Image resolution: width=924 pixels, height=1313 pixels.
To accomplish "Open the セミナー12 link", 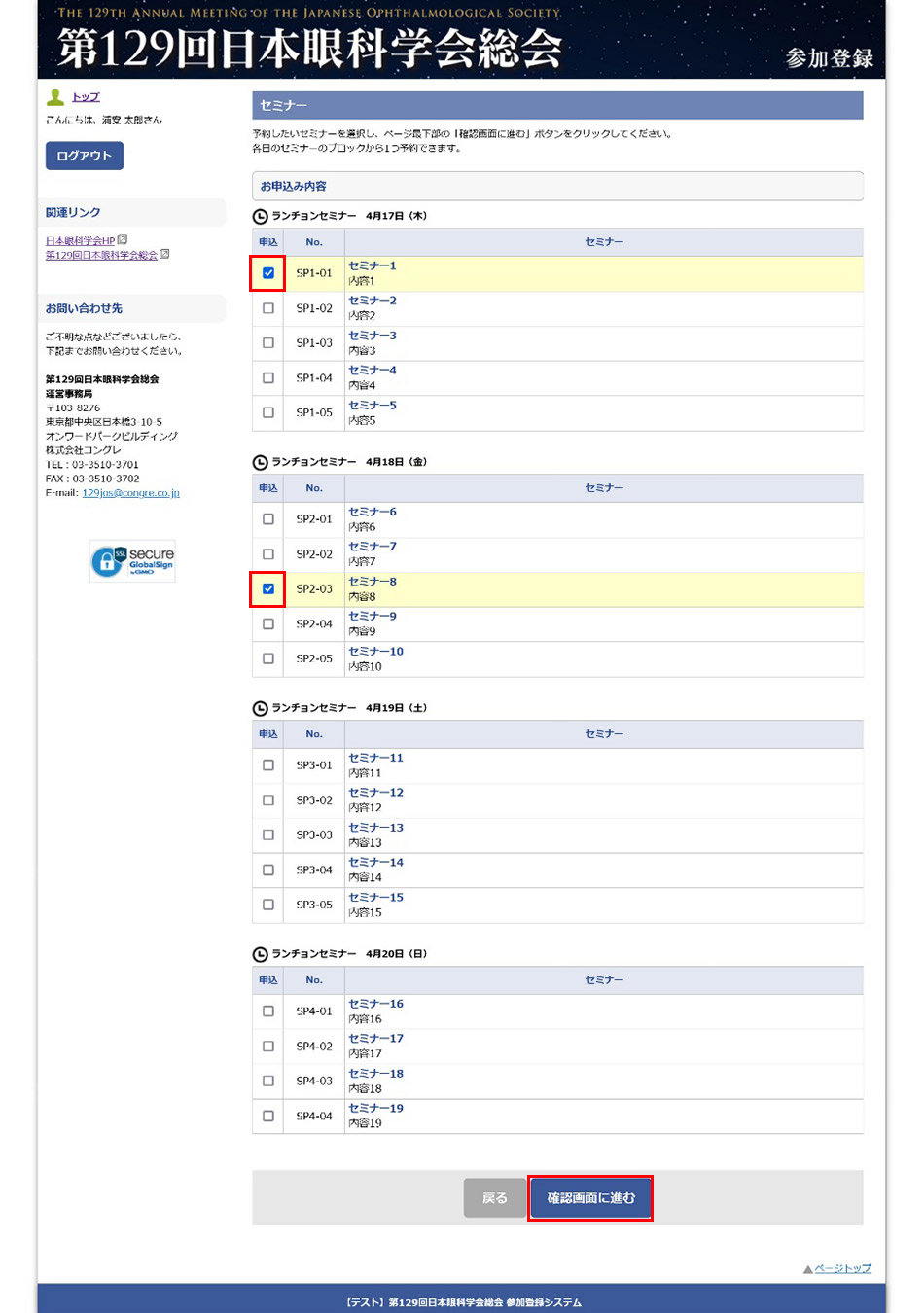I will [x=375, y=793].
